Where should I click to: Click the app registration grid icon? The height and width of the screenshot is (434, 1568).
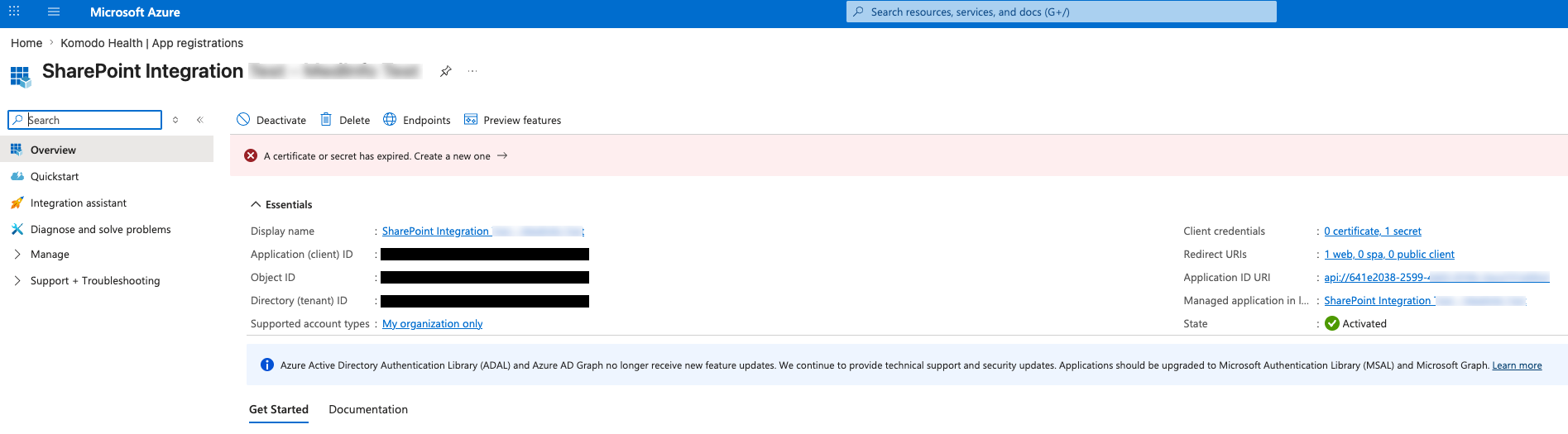pos(21,77)
